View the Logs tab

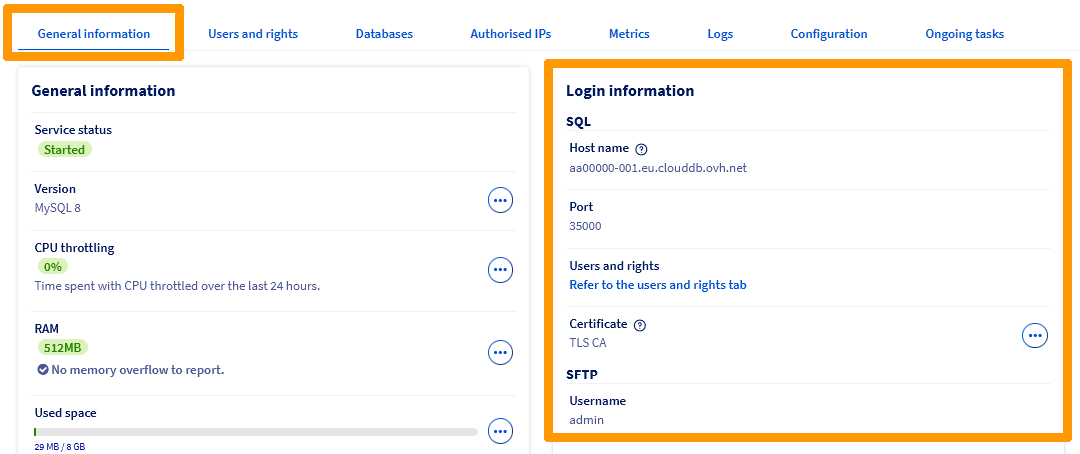coord(720,34)
